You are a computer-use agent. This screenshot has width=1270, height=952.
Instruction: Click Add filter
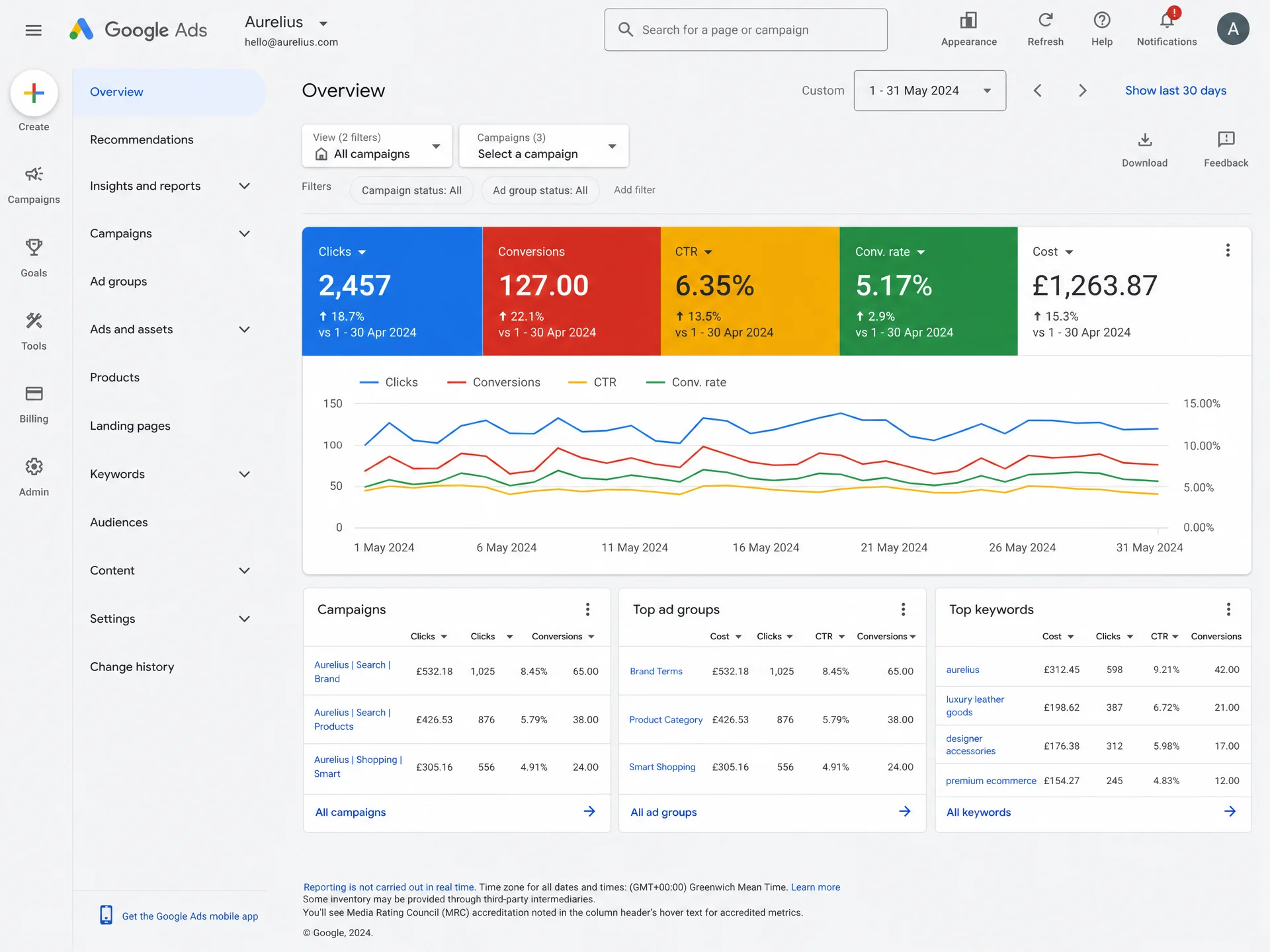click(x=634, y=190)
